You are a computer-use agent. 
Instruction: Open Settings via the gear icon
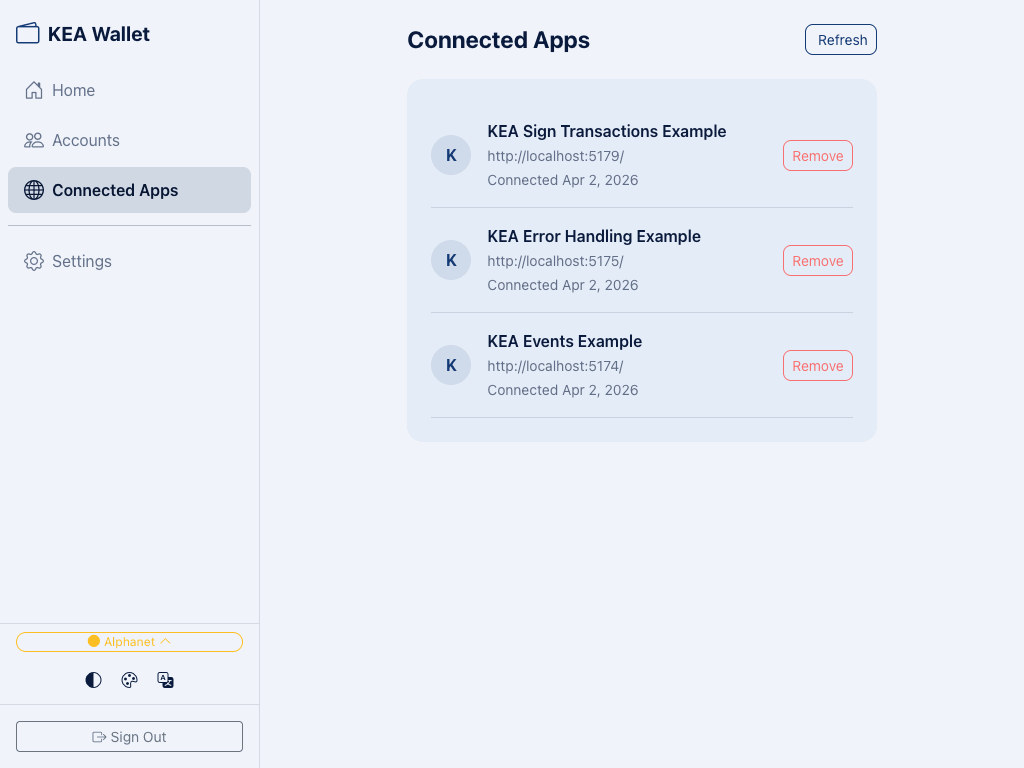pos(33,261)
